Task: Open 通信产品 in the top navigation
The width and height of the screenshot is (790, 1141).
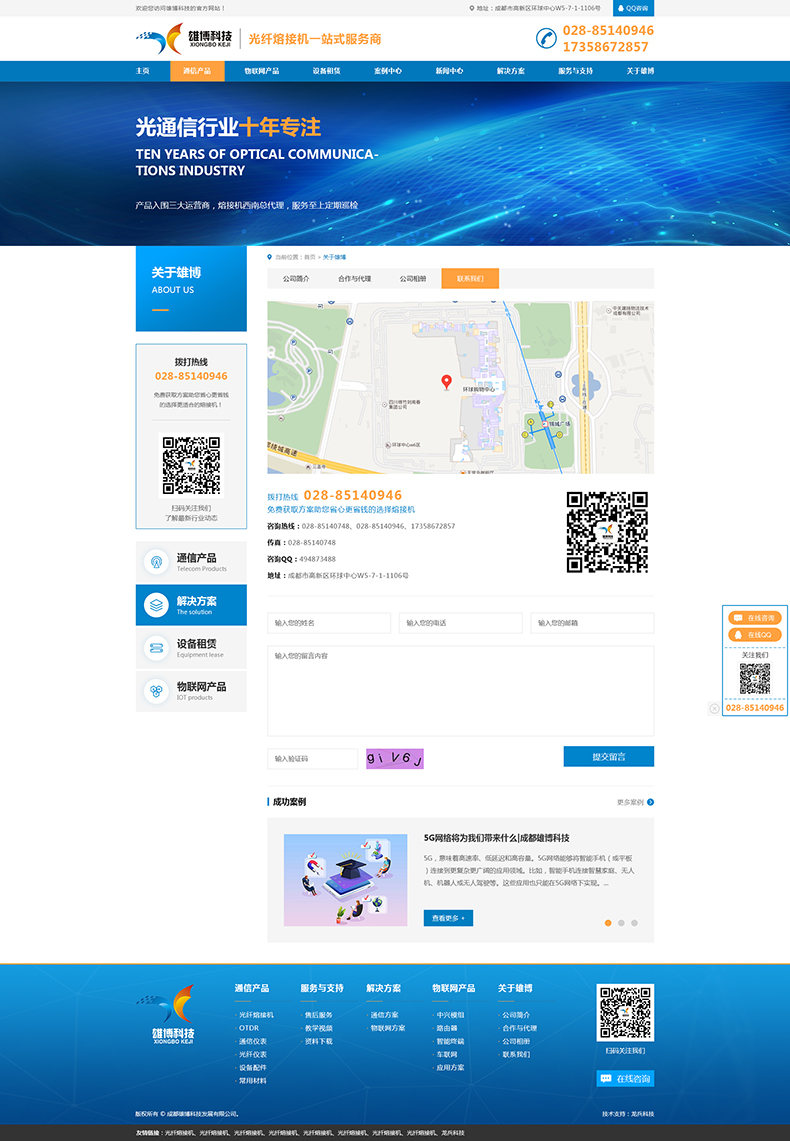Action: click(197, 71)
